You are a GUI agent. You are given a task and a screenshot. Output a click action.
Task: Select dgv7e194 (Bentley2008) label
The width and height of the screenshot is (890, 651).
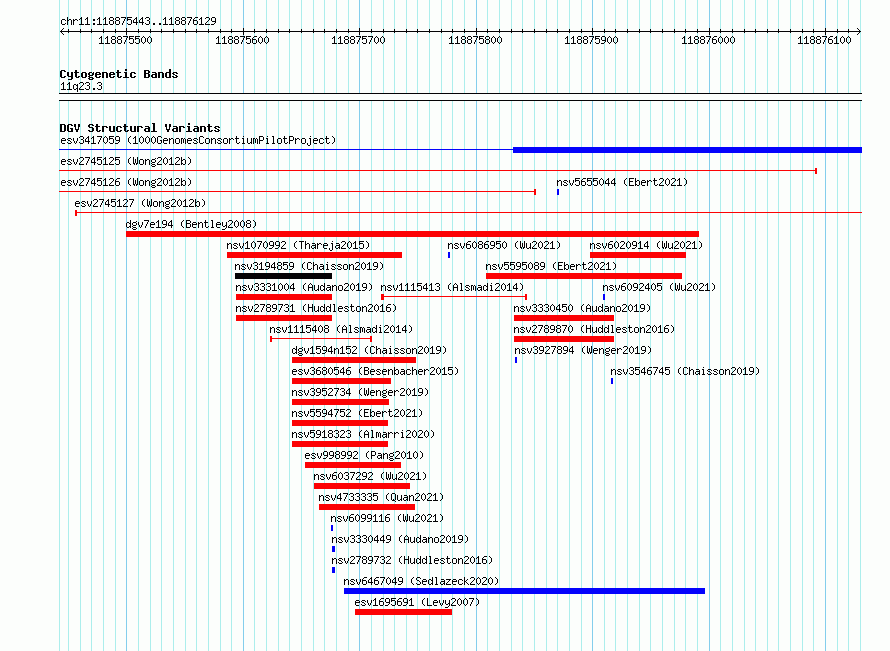[x=191, y=224]
